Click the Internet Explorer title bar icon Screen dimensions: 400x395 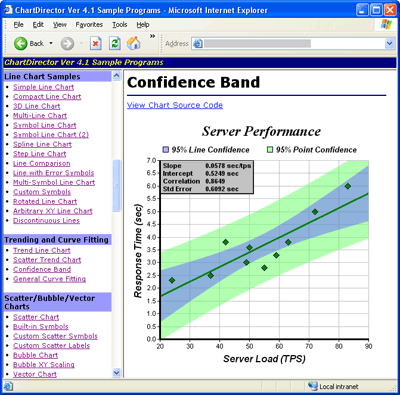point(8,10)
